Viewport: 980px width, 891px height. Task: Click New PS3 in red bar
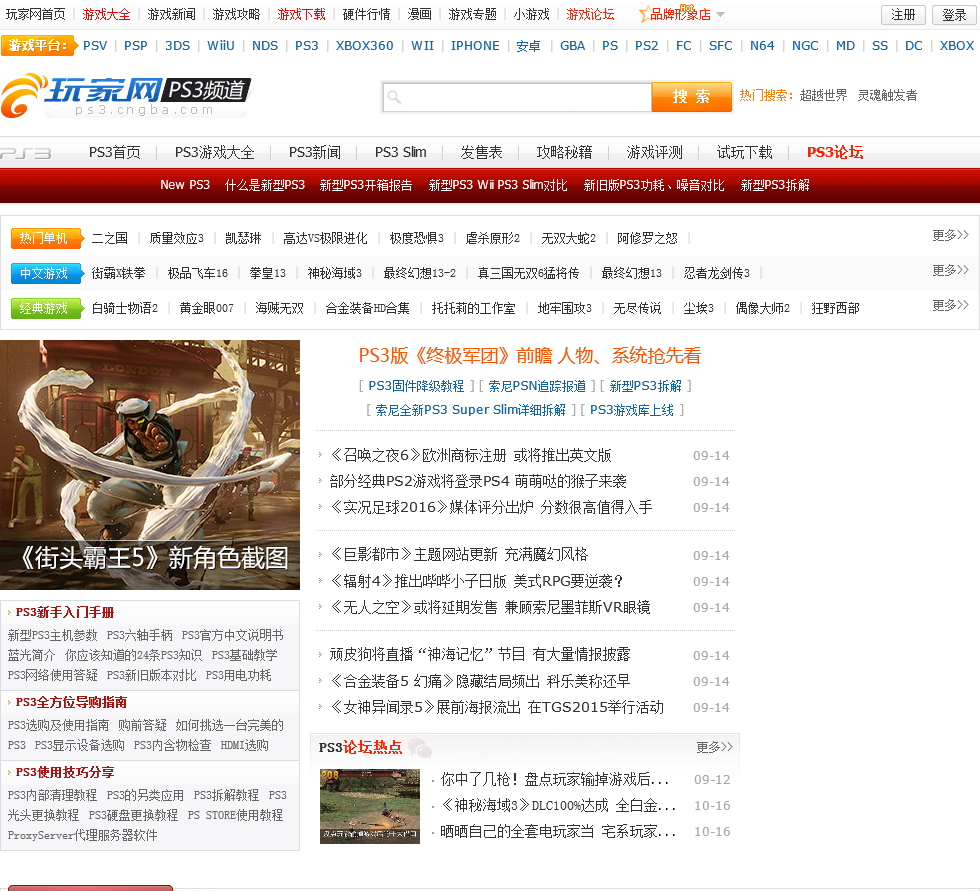pyautogui.click(x=185, y=185)
